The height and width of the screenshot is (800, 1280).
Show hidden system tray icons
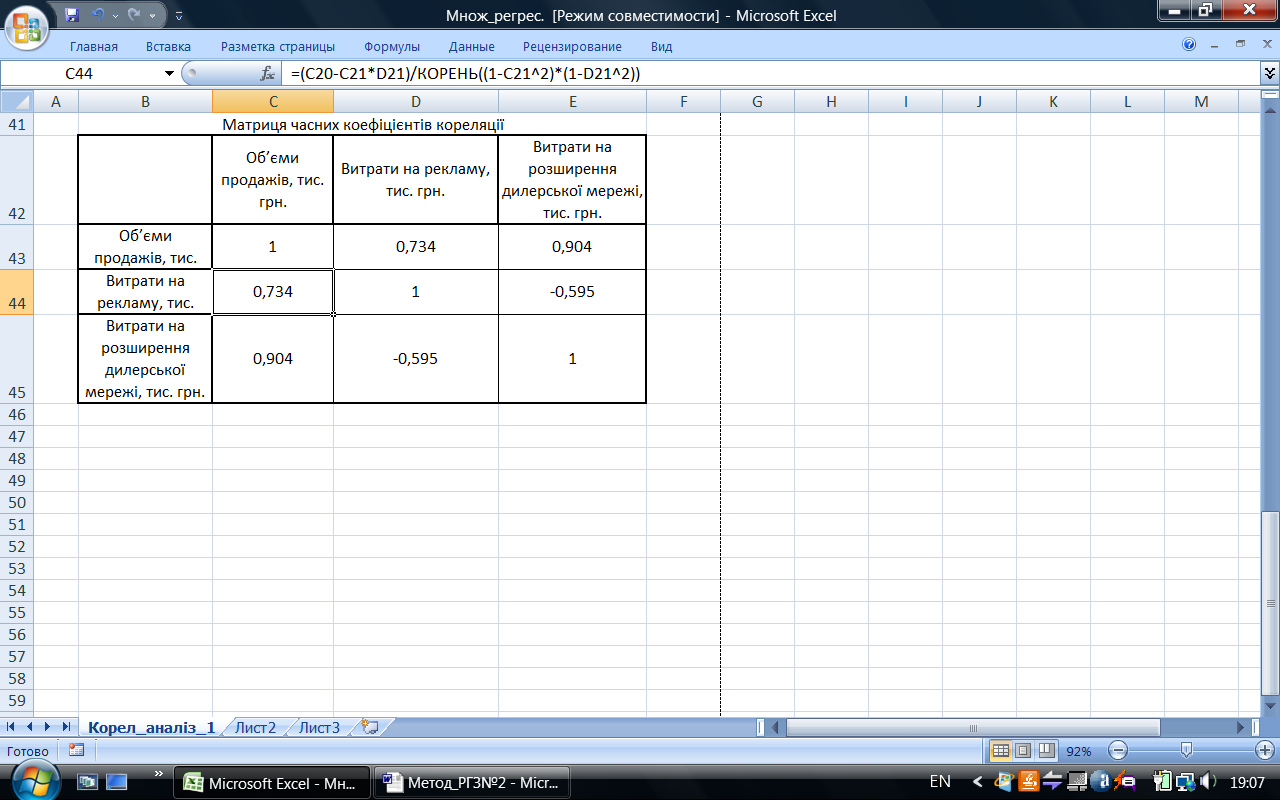979,781
